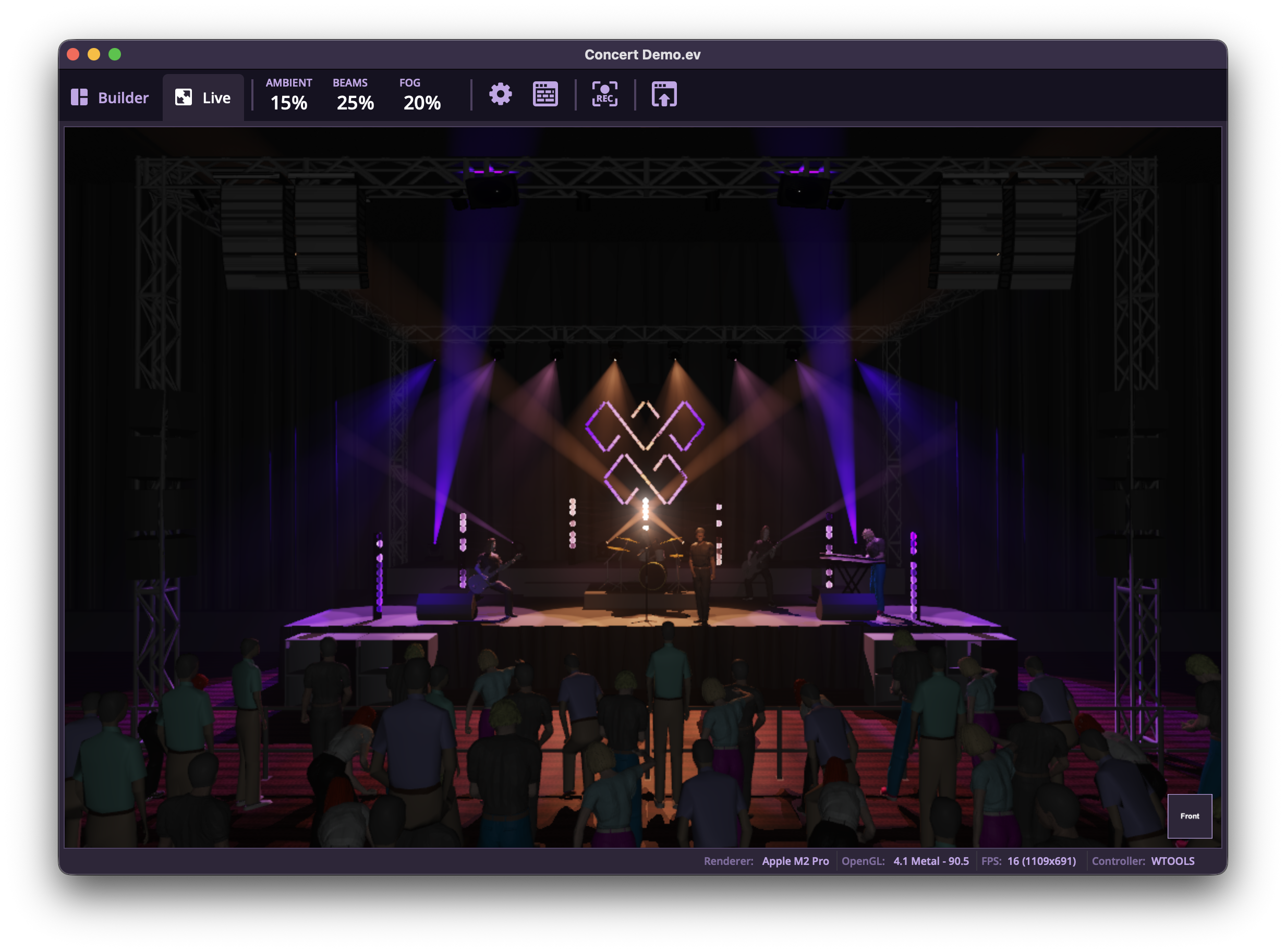The image size is (1286, 952).
Task: Click the OpenGL 4.1 Metal - 90.5 value
Action: pyautogui.click(x=930, y=861)
